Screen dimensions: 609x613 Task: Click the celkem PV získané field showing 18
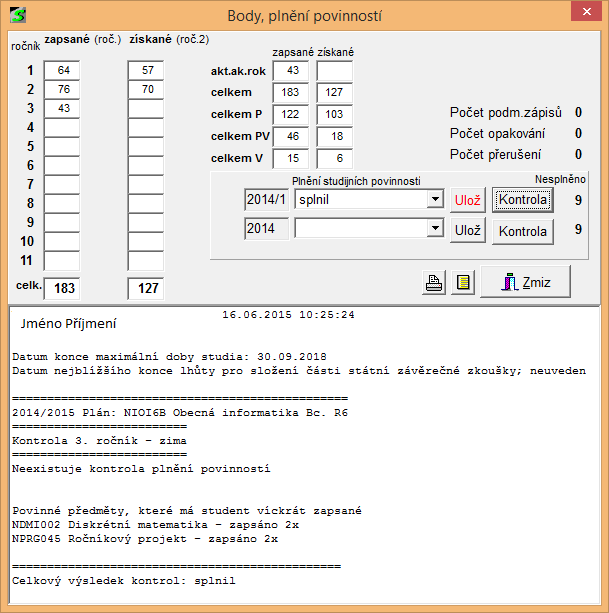point(334,137)
